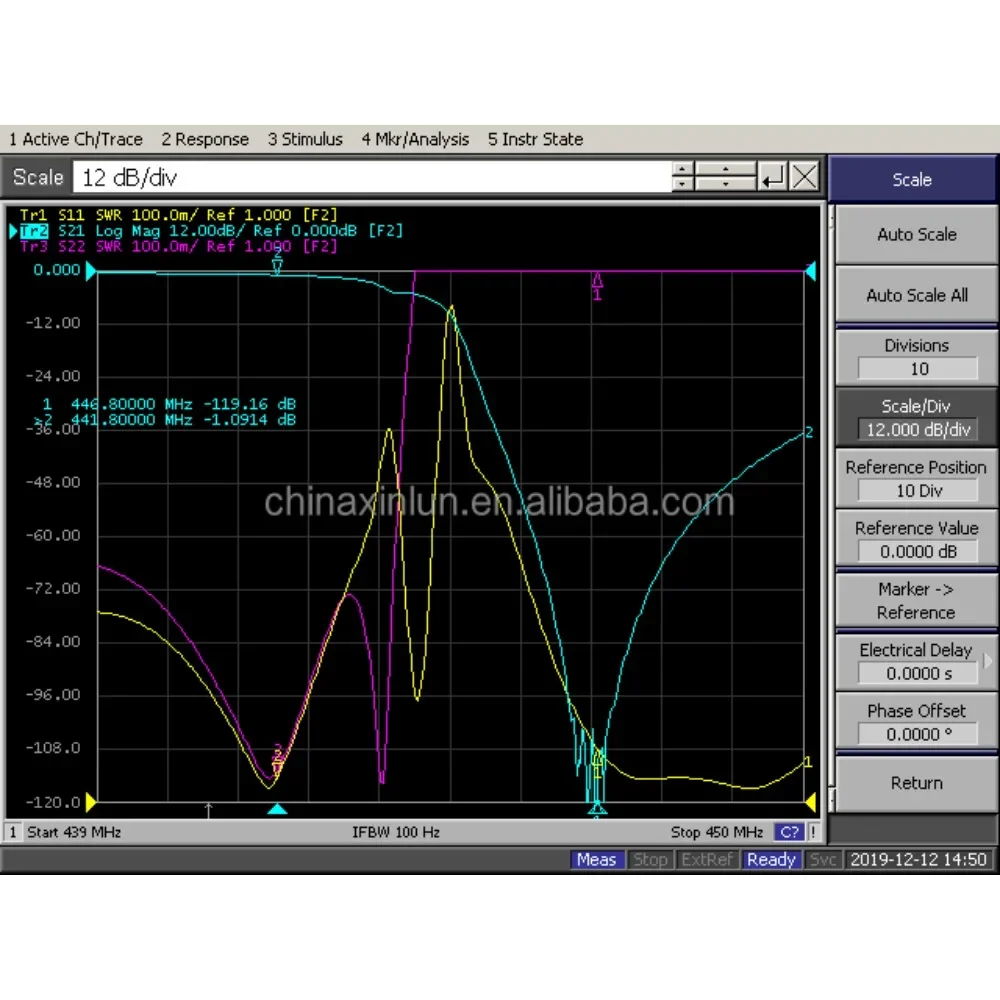This screenshot has width=1000, height=1000.
Task: Click the Scale label beside entry field
Action: (x=38, y=177)
